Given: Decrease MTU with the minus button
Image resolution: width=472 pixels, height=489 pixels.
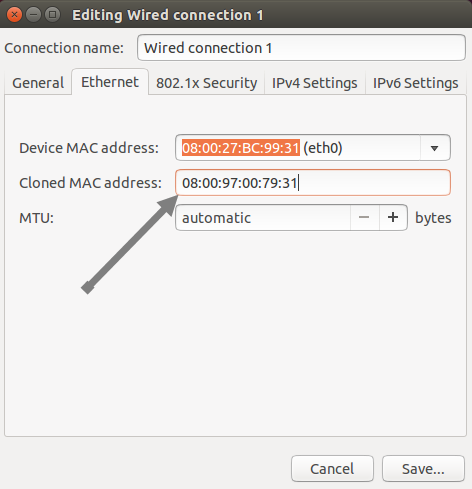Looking at the screenshot, I should pos(364,217).
